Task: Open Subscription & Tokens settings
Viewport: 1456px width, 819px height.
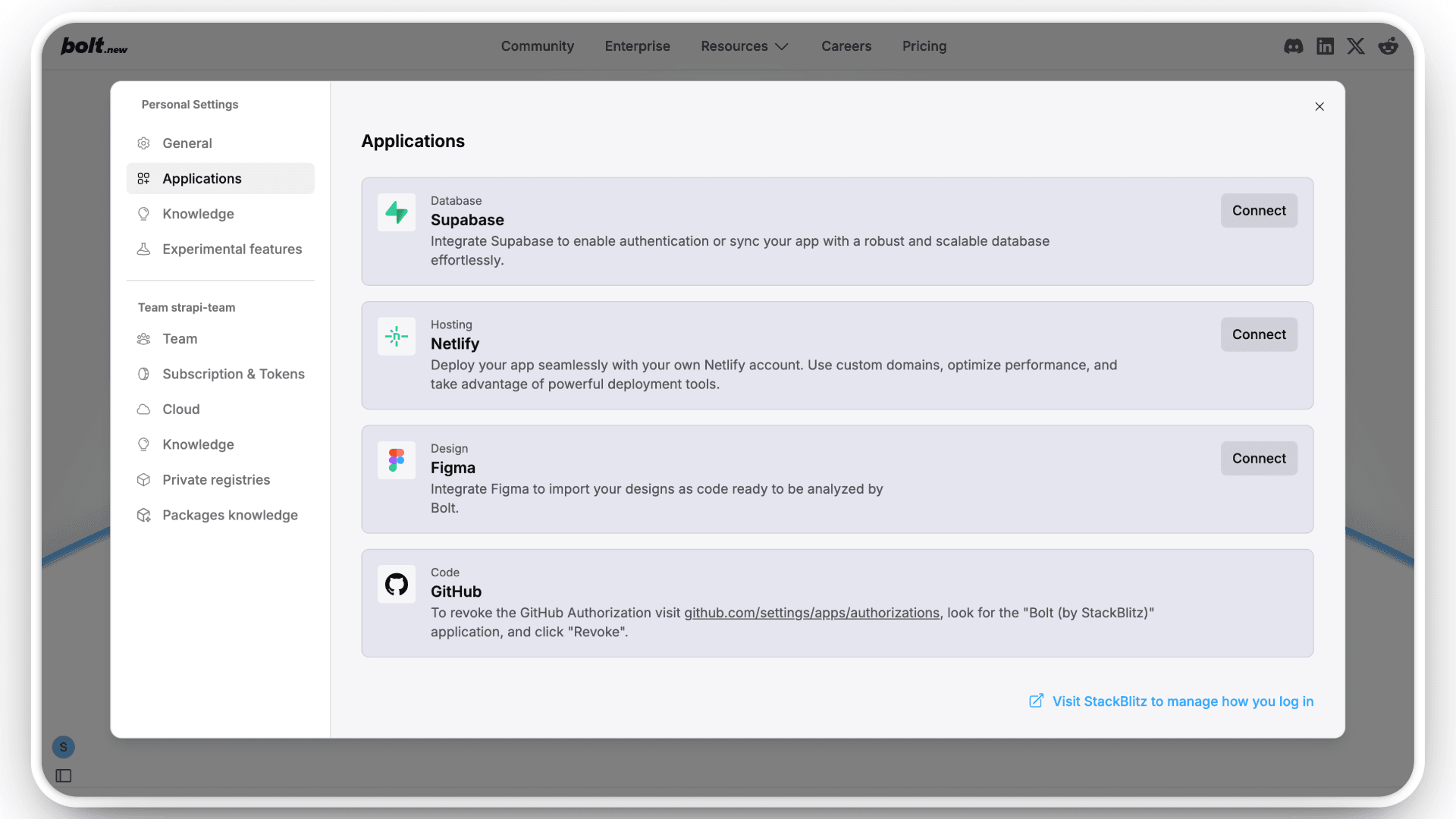Action: click(x=220, y=374)
